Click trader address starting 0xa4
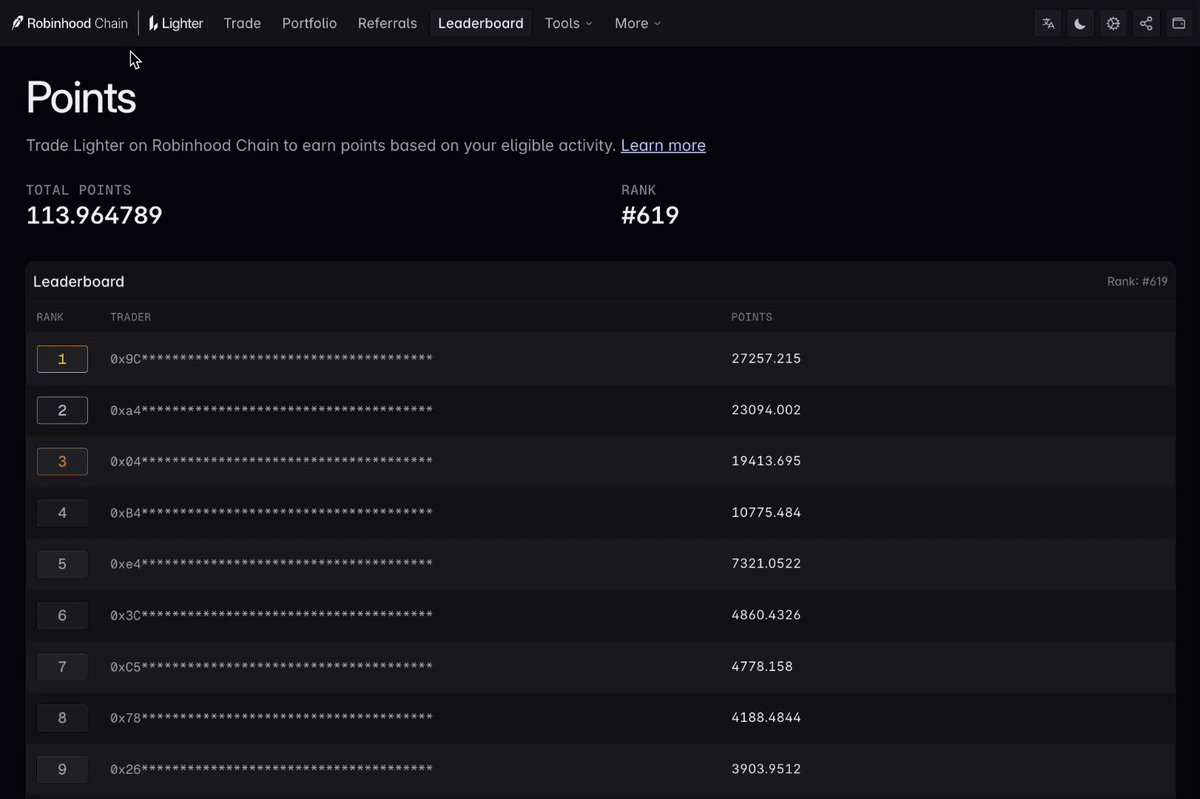Viewport: 1200px width, 799px height. pyautogui.click(x=271, y=410)
